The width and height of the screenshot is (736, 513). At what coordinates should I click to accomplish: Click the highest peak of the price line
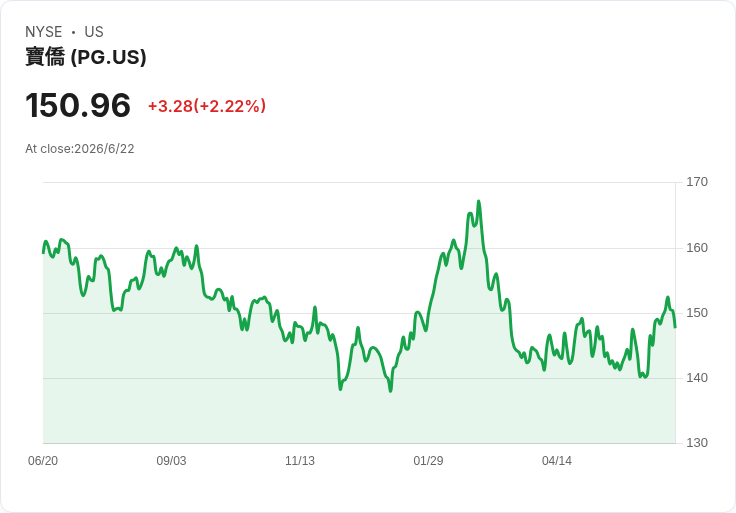pyautogui.click(x=479, y=201)
